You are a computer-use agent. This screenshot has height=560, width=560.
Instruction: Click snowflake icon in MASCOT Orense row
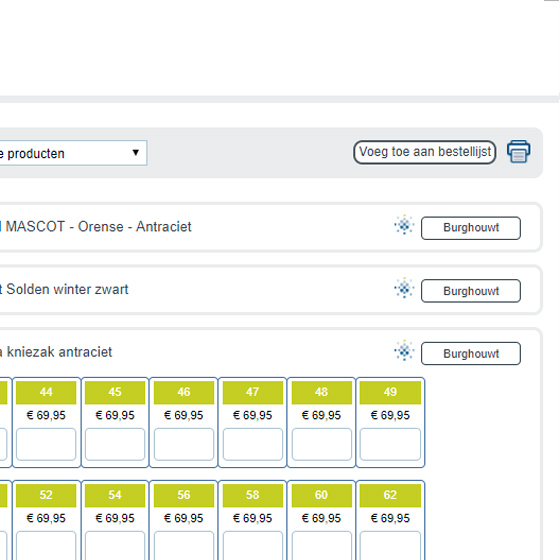click(404, 225)
